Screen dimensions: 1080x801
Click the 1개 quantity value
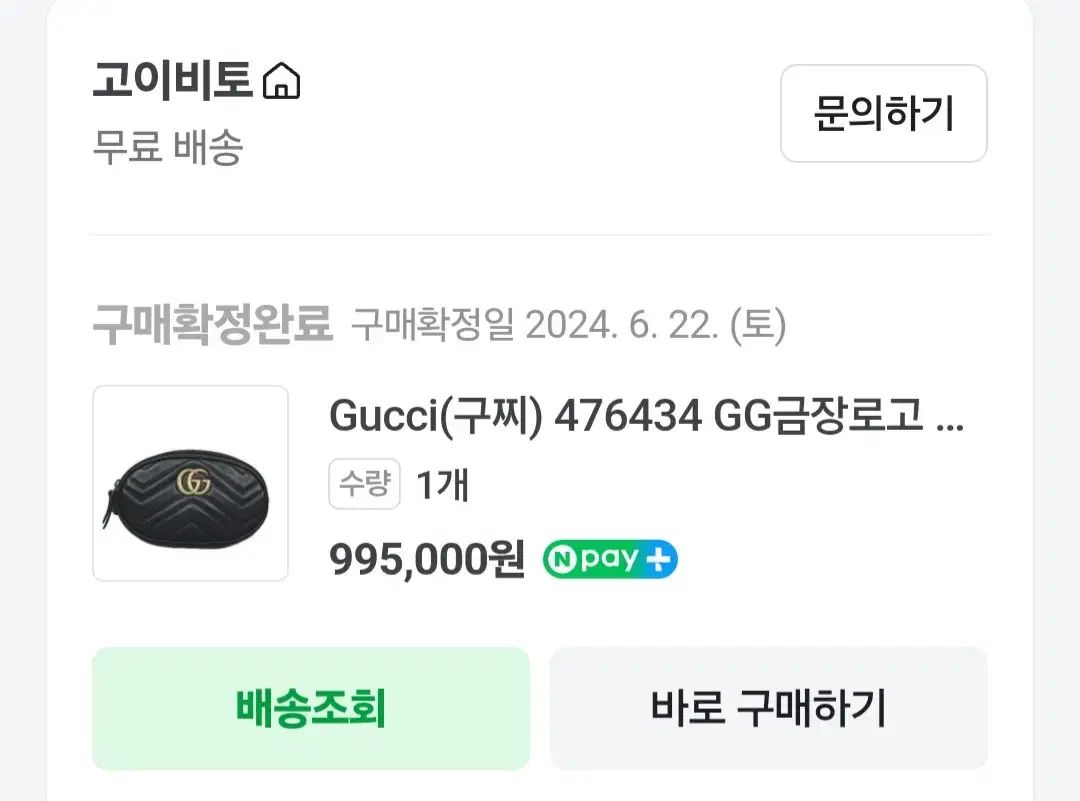tap(442, 485)
